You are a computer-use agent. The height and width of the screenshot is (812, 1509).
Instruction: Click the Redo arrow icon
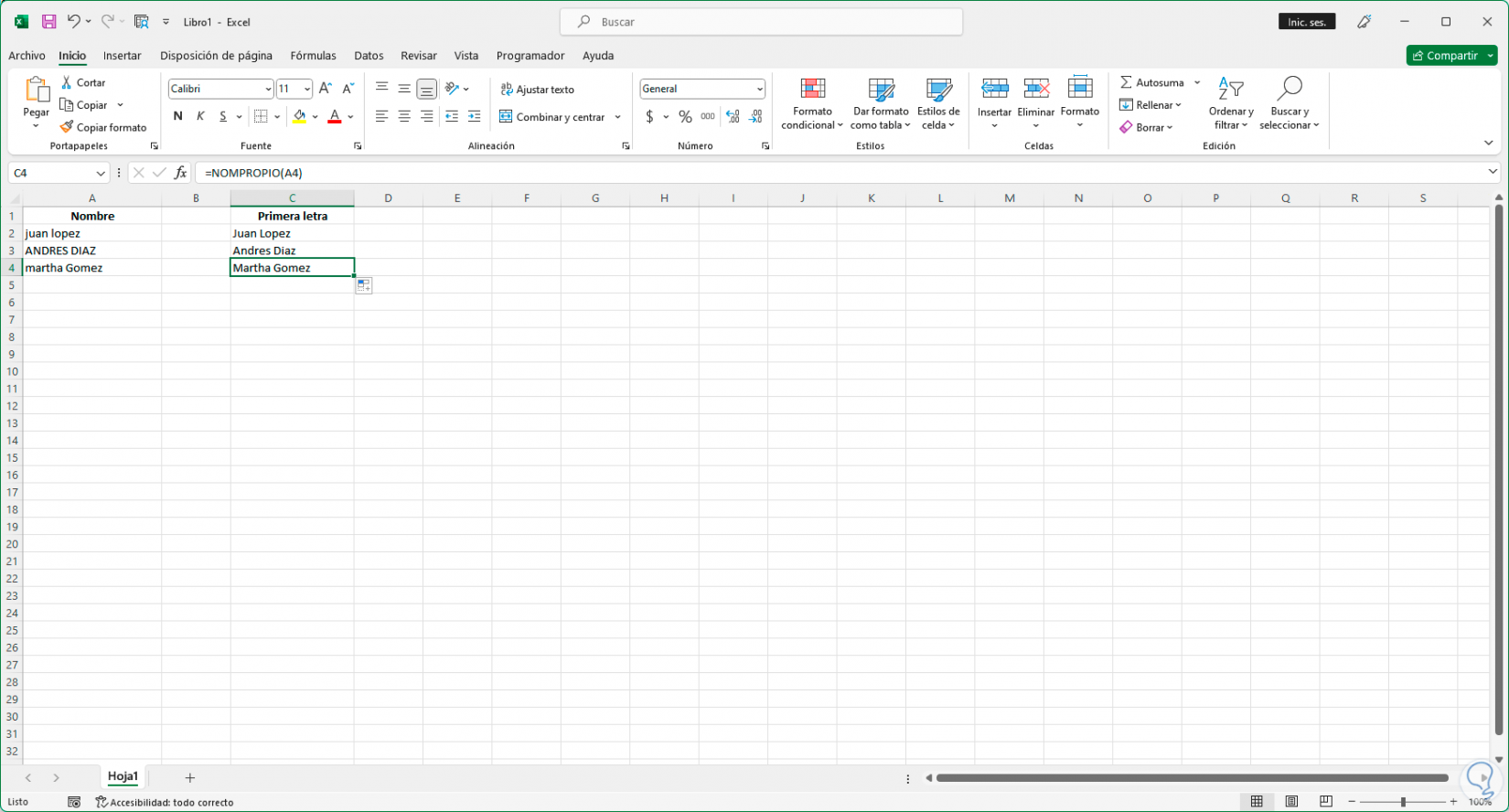[x=107, y=21]
